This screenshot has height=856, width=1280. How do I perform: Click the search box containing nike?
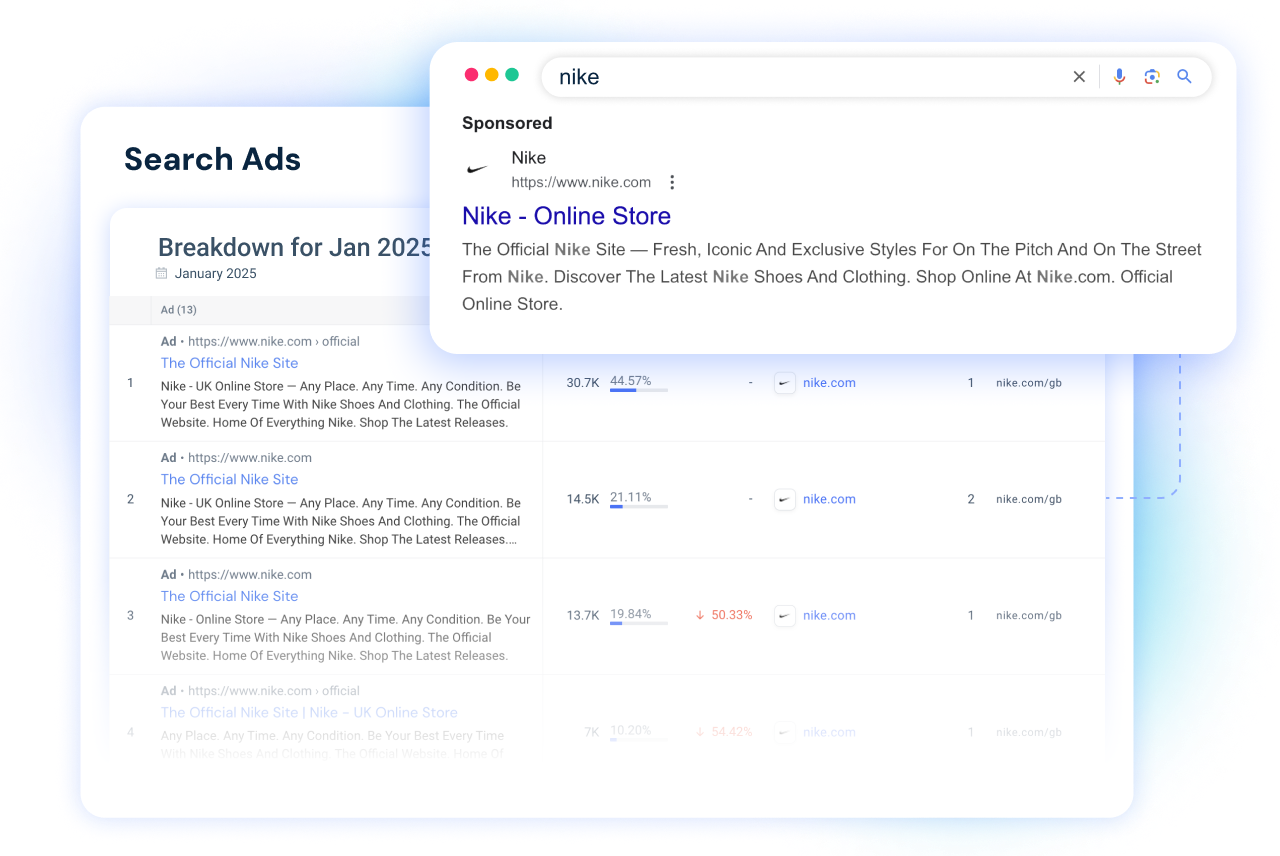[x=876, y=77]
